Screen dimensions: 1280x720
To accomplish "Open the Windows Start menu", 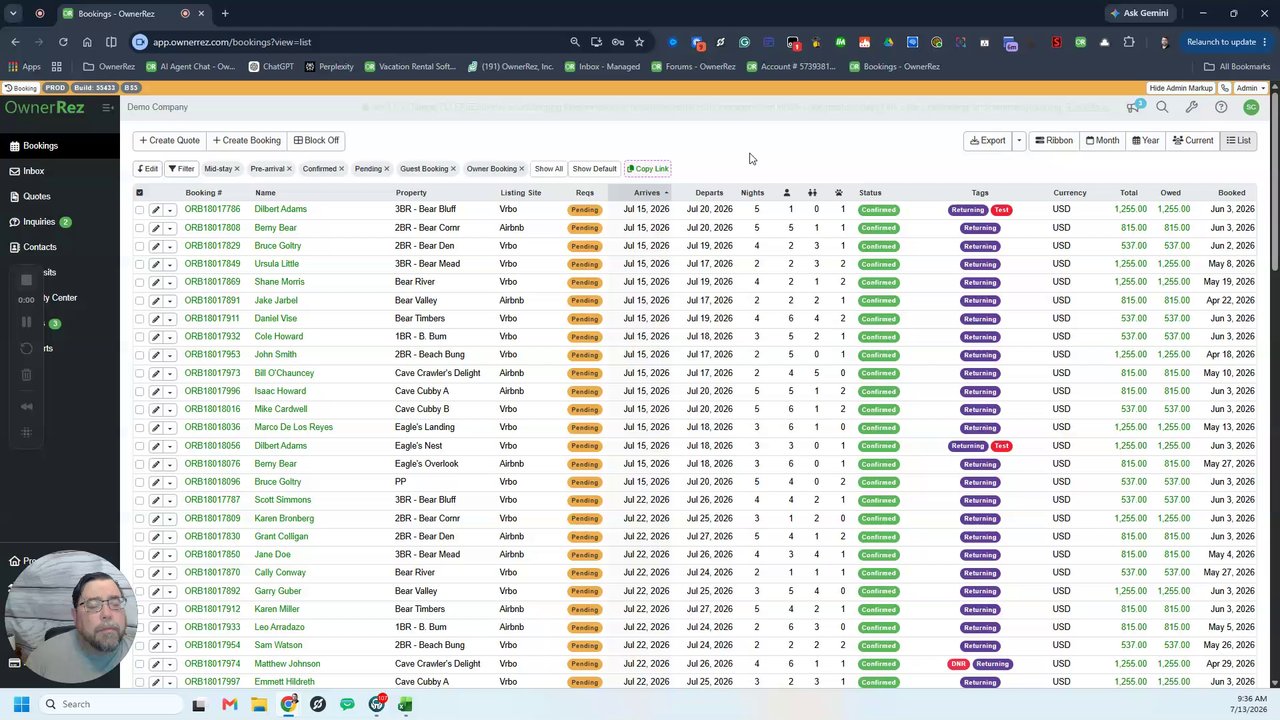I will 21,704.
